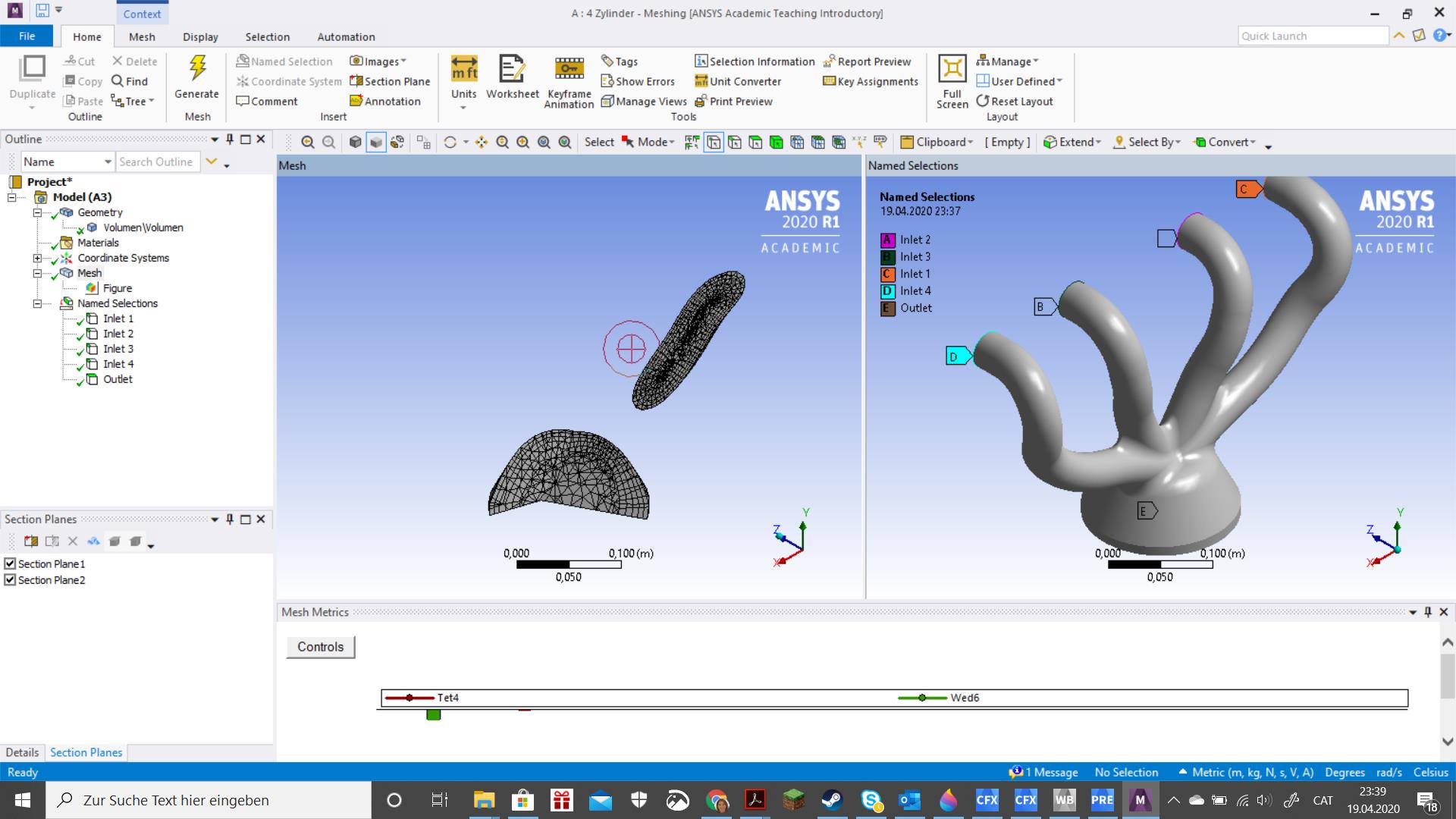Open the Select By dropdown
The image size is (1456, 819).
tap(1147, 142)
